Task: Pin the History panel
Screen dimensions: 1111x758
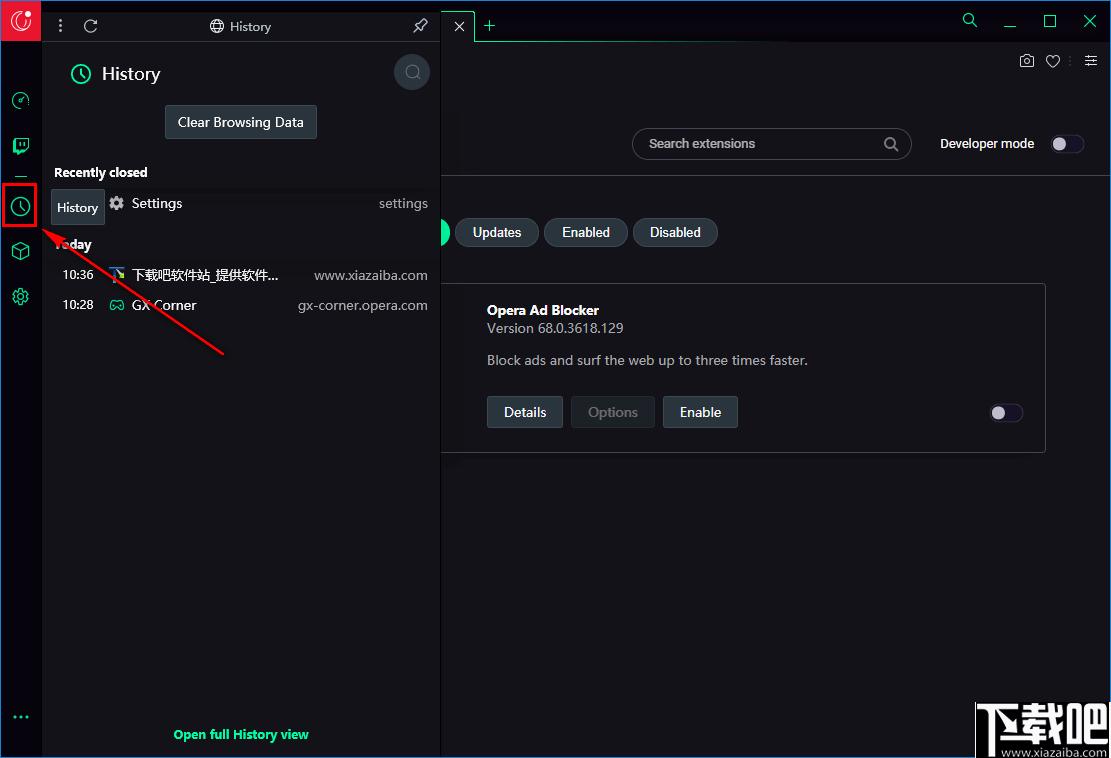Action: coord(420,26)
